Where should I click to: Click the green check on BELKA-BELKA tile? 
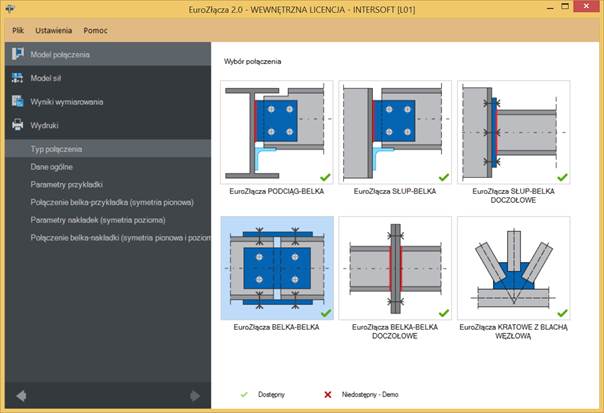click(x=326, y=313)
